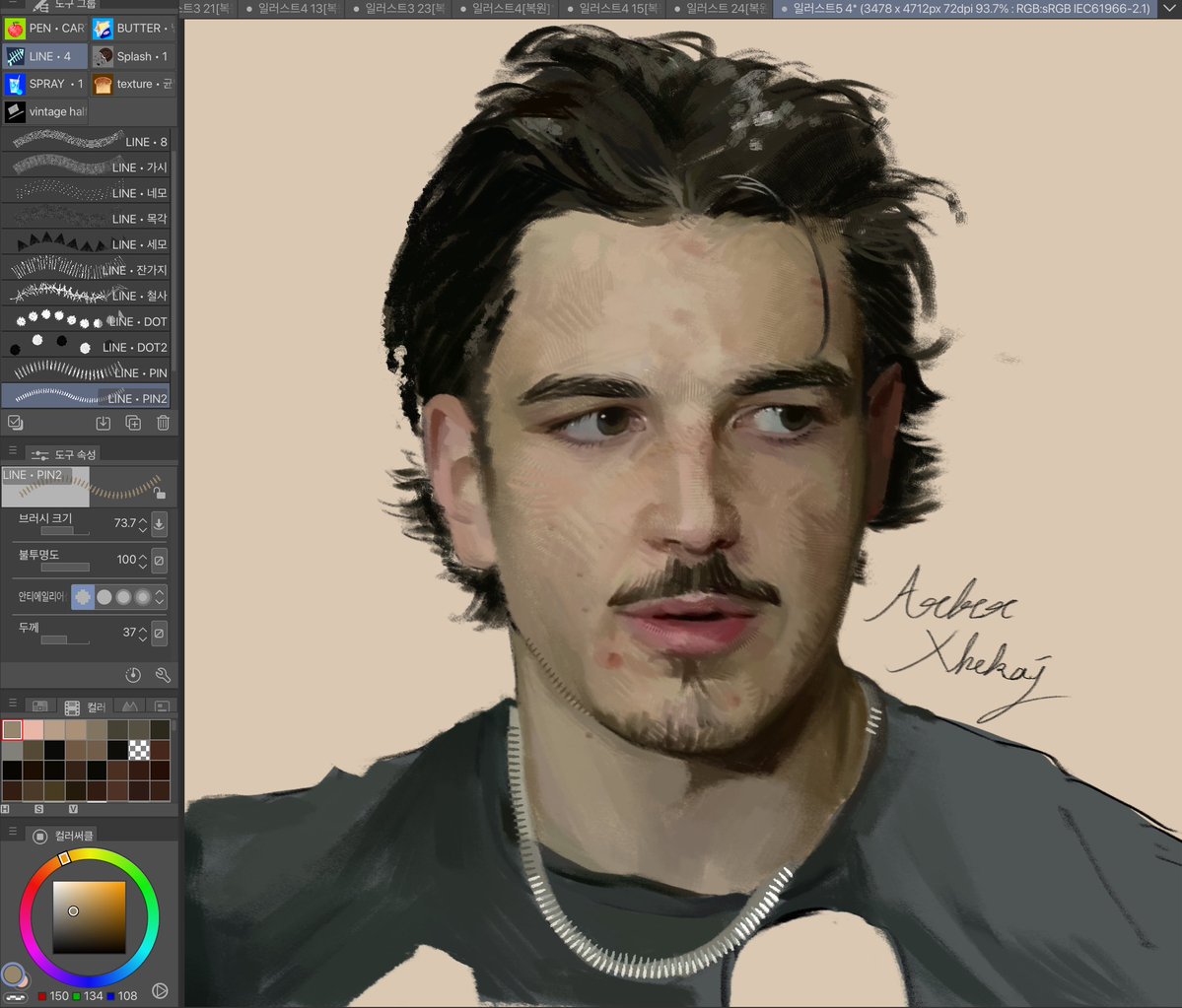
Task: Click the duplicate sub tool icon
Action: 133,424
